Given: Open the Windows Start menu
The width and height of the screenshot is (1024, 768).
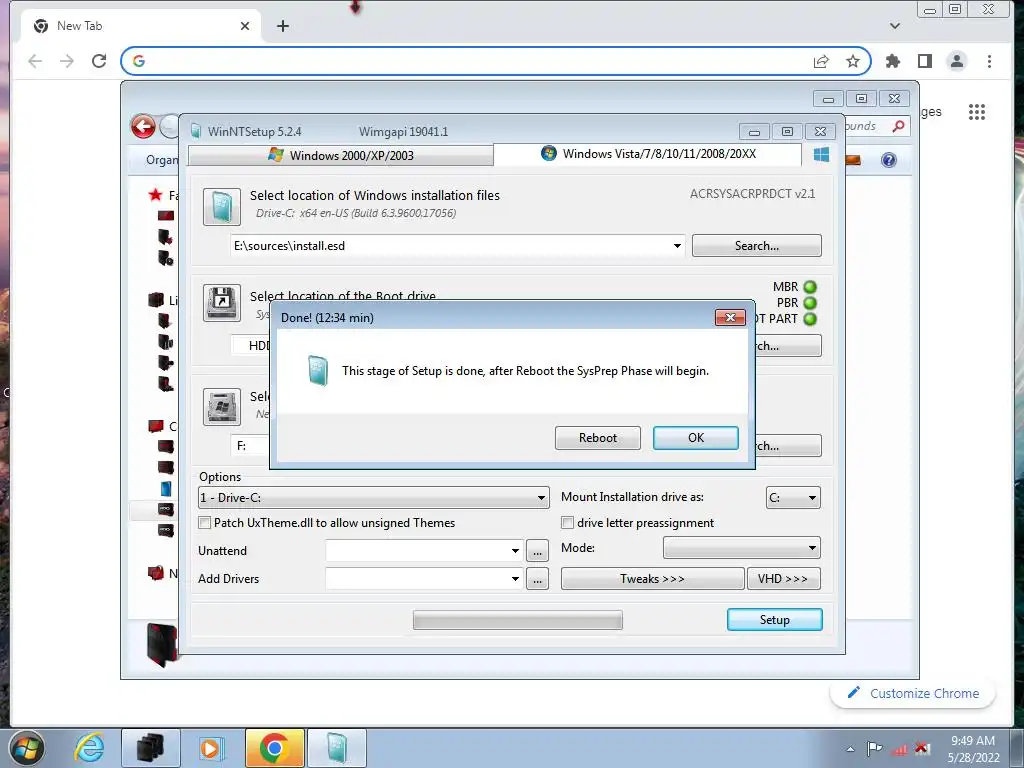Looking at the screenshot, I should click(26, 748).
